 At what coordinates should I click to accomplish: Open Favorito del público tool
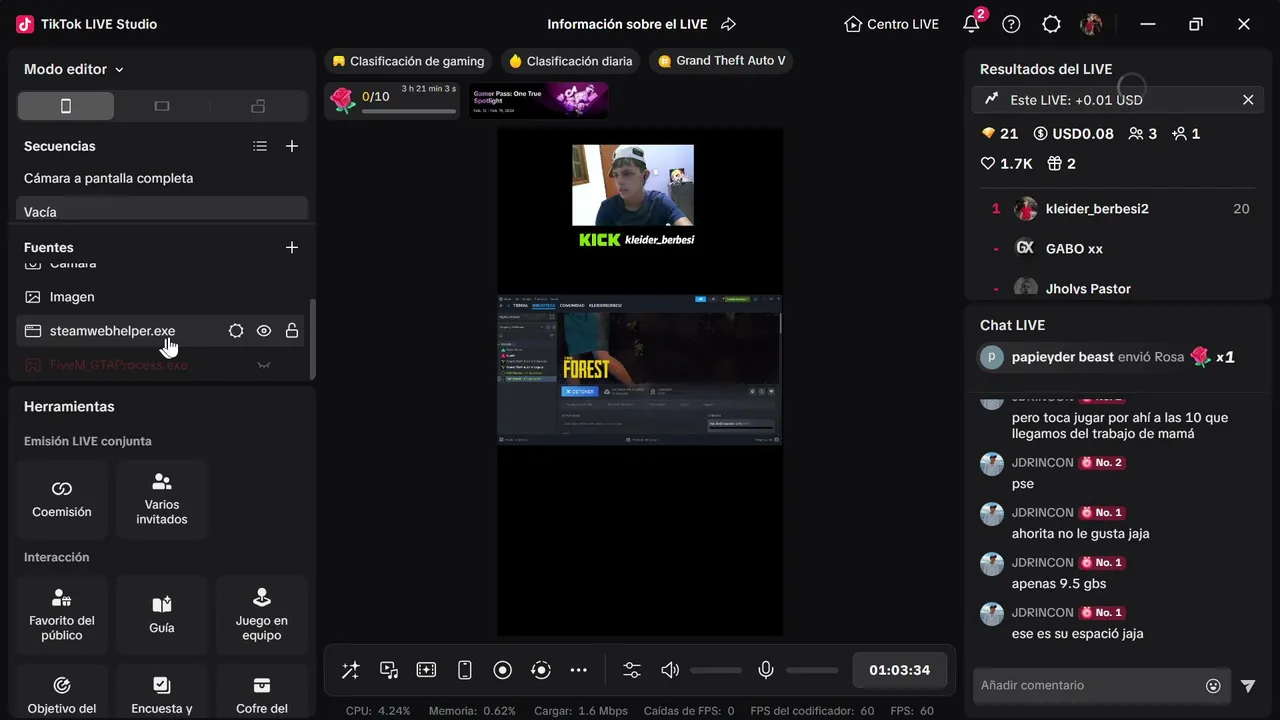(62, 615)
